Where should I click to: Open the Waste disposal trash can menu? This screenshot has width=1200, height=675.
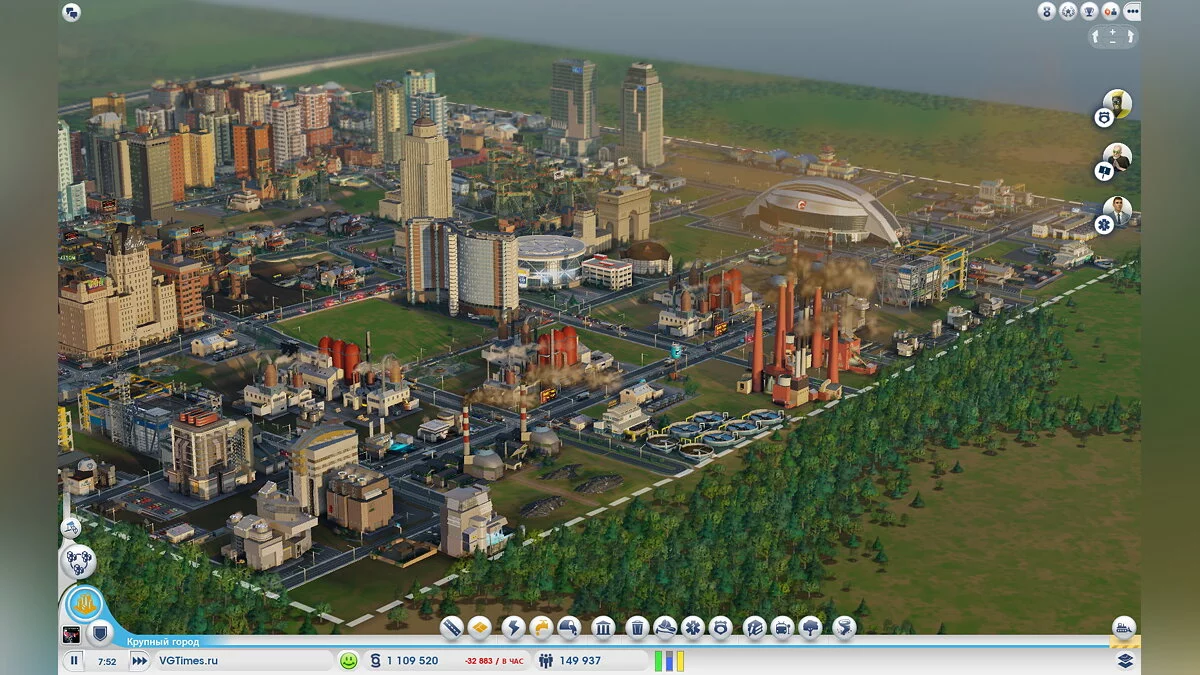point(637,628)
